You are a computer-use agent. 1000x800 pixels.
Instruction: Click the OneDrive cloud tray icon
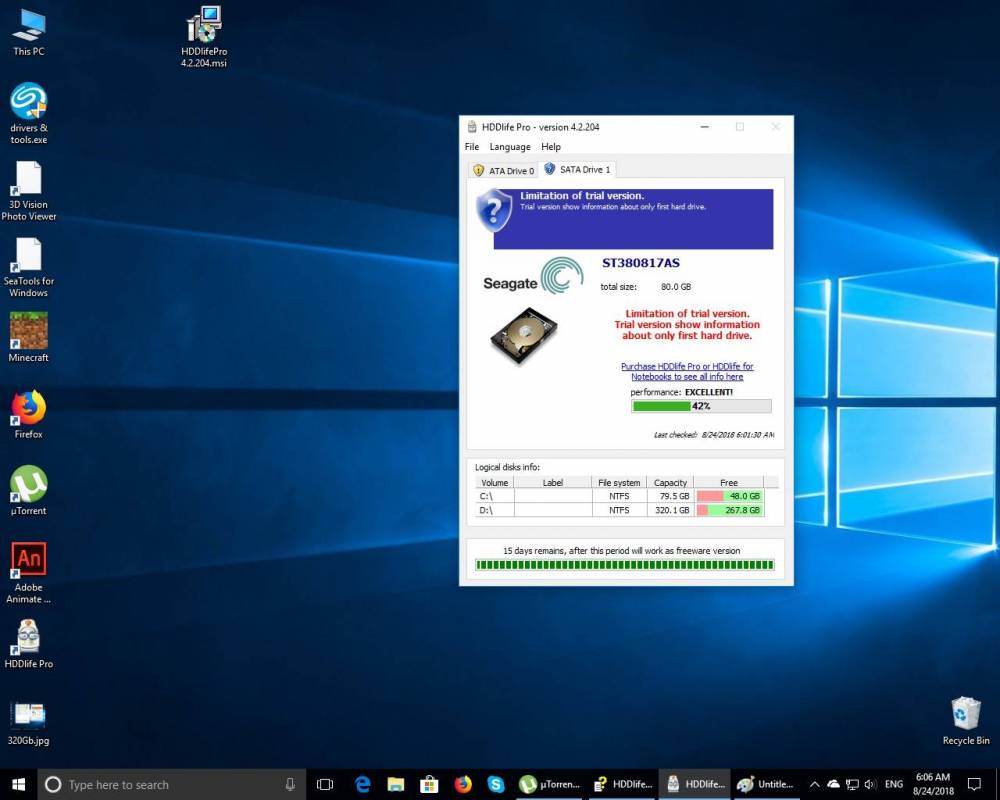tap(834, 784)
